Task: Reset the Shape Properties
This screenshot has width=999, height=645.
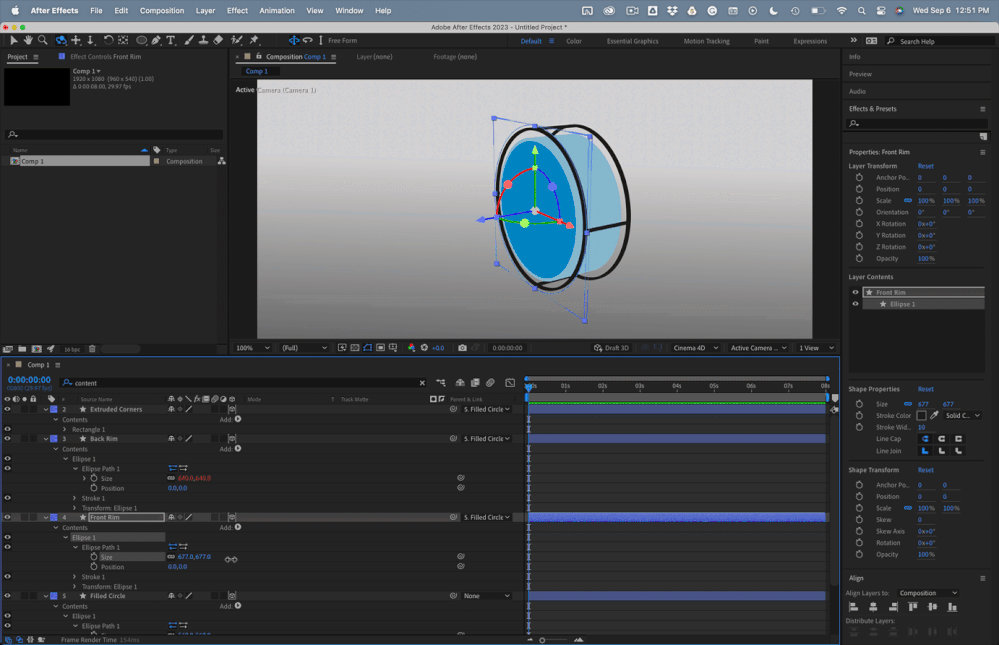Action: pyautogui.click(x=926, y=389)
